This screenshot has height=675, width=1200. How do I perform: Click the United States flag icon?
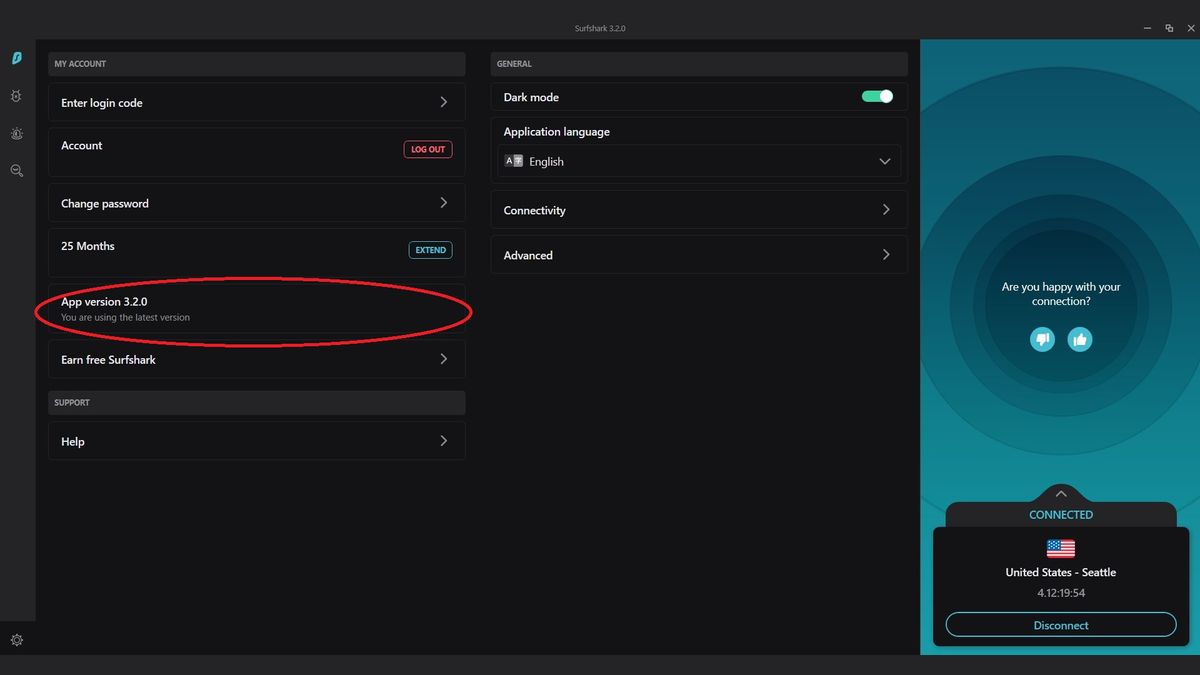click(1060, 547)
